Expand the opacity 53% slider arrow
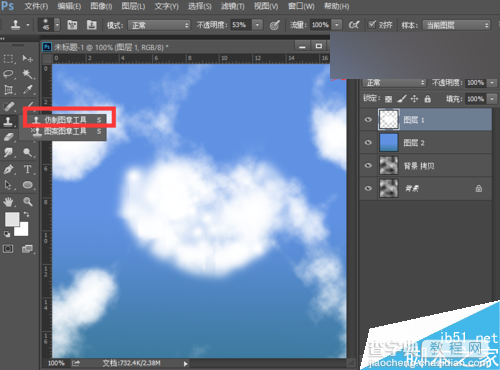The image size is (500, 370). [257, 25]
